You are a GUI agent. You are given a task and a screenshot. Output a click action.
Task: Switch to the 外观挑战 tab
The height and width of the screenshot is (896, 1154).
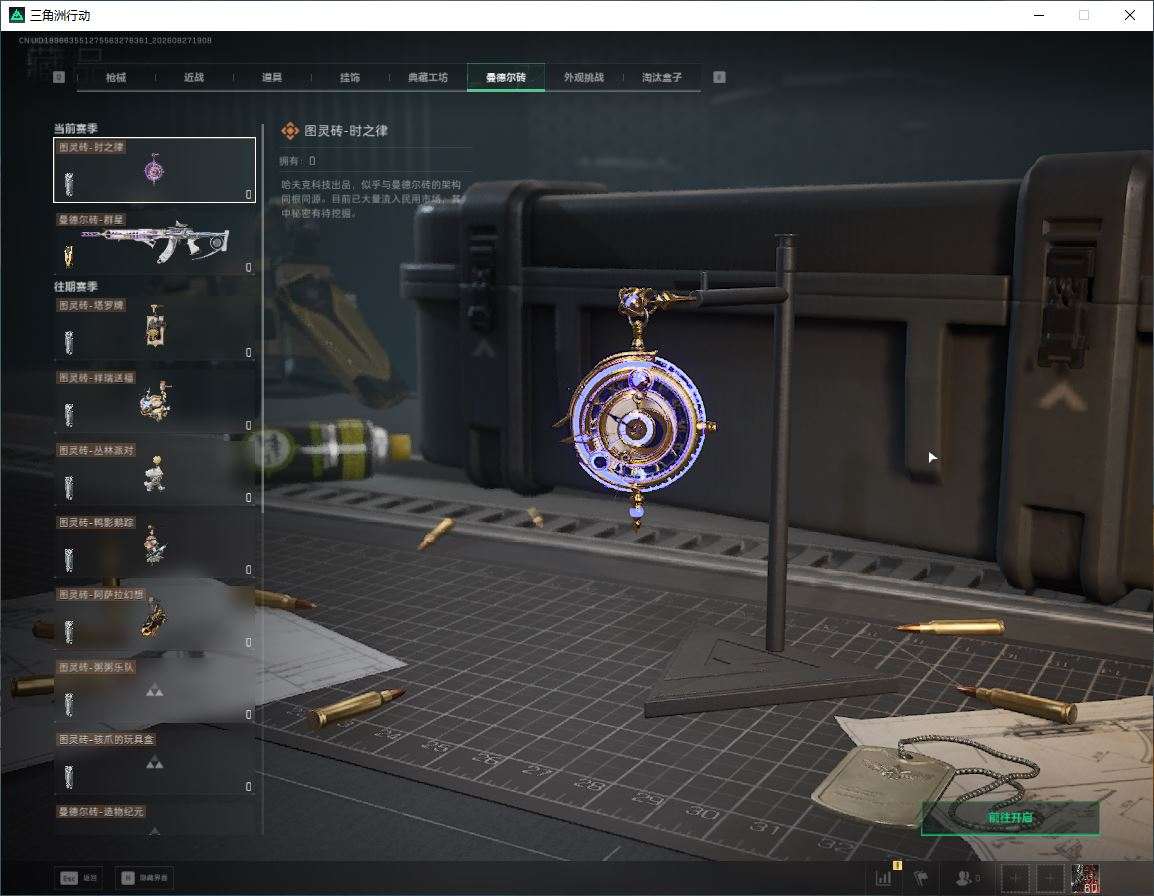point(584,77)
